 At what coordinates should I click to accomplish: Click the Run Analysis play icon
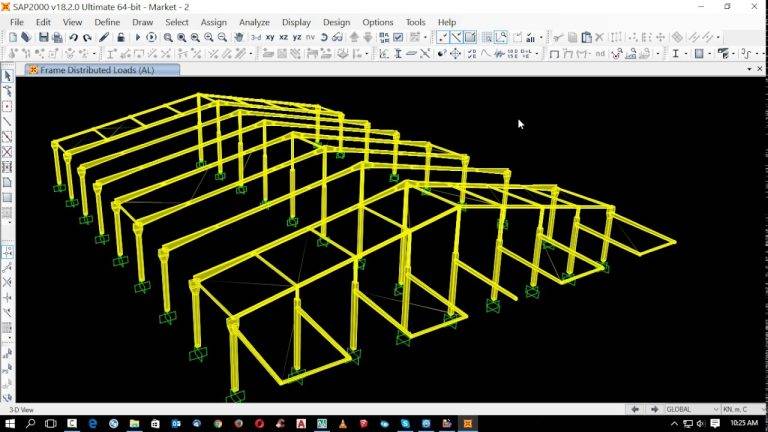tap(138, 38)
